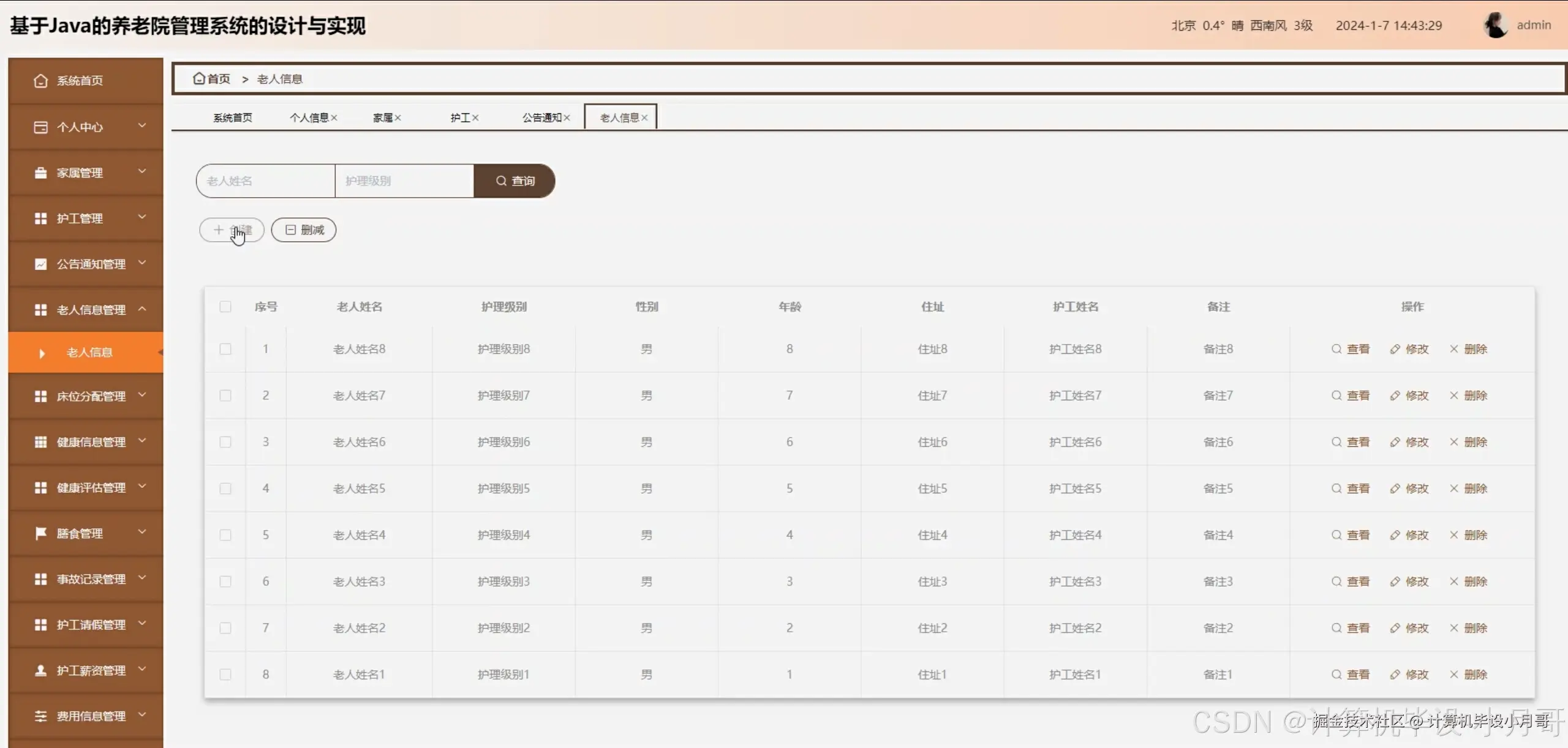Click the 系统首页 house icon in sidebar
The image size is (1568, 748).
pyautogui.click(x=40, y=81)
